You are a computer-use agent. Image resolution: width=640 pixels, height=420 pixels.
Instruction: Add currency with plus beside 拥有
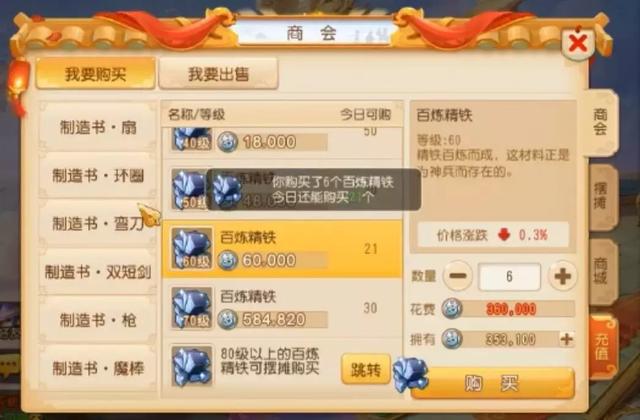(567, 339)
